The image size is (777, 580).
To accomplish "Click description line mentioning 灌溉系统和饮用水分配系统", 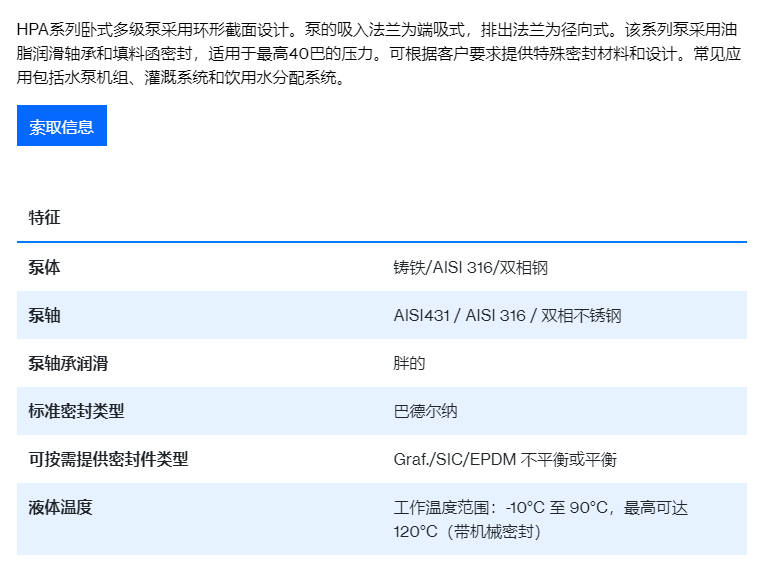I will pyautogui.click(x=200, y=78).
